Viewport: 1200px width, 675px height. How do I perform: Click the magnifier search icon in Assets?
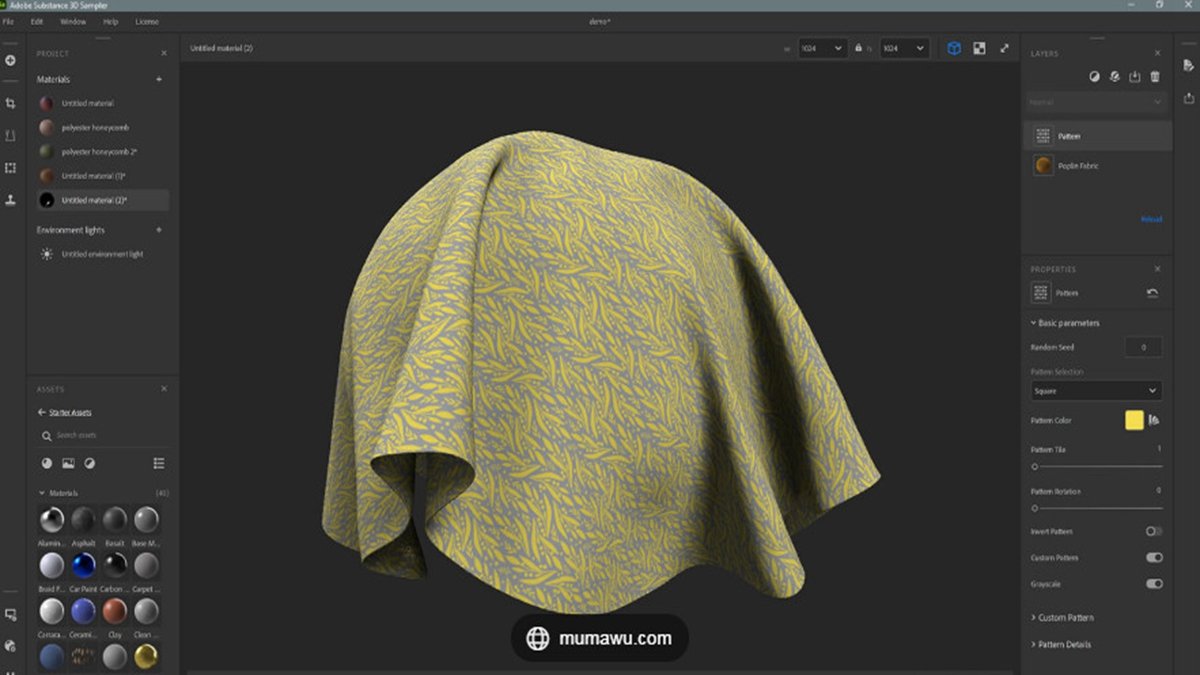47,436
